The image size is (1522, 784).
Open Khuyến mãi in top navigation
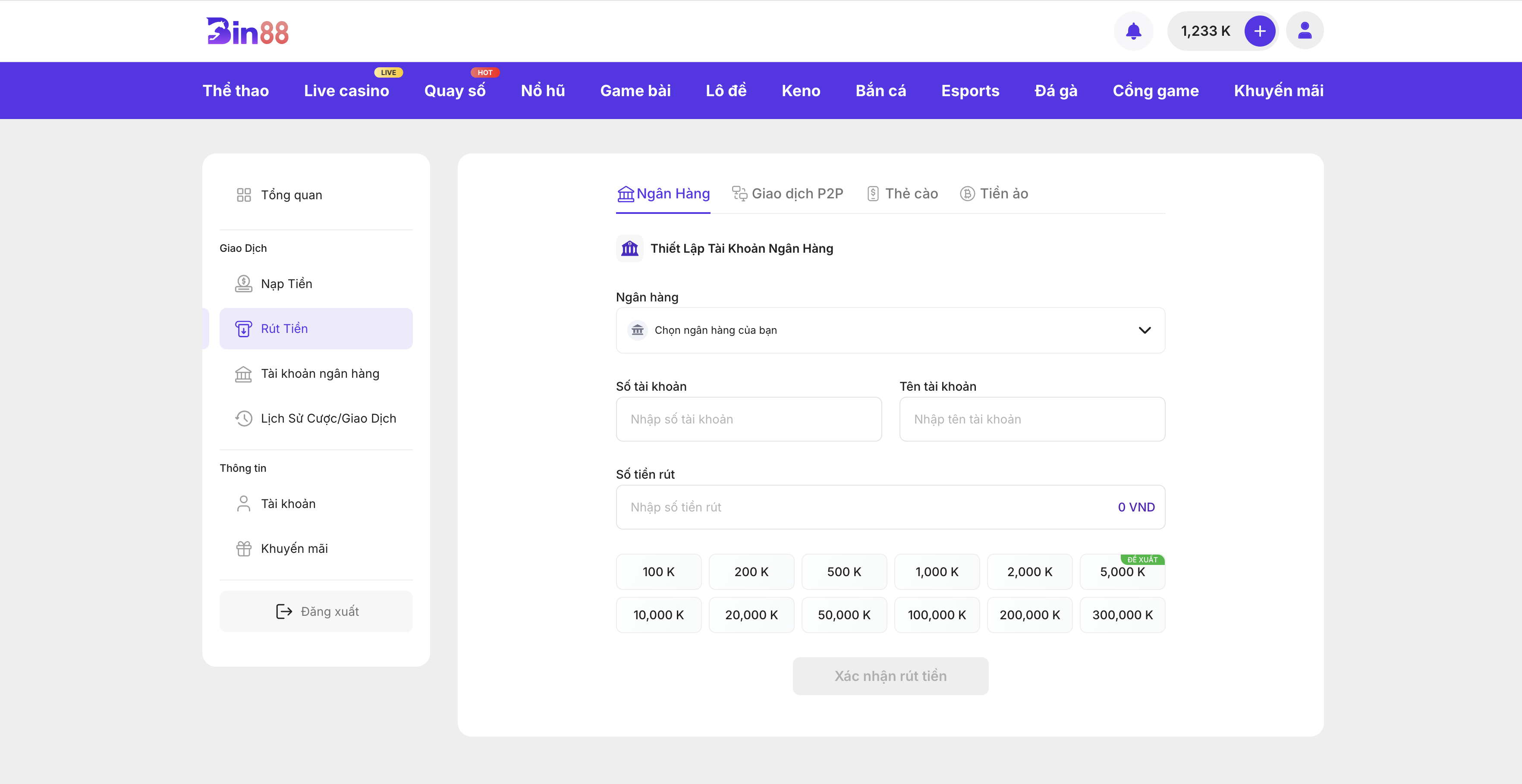[1279, 91]
